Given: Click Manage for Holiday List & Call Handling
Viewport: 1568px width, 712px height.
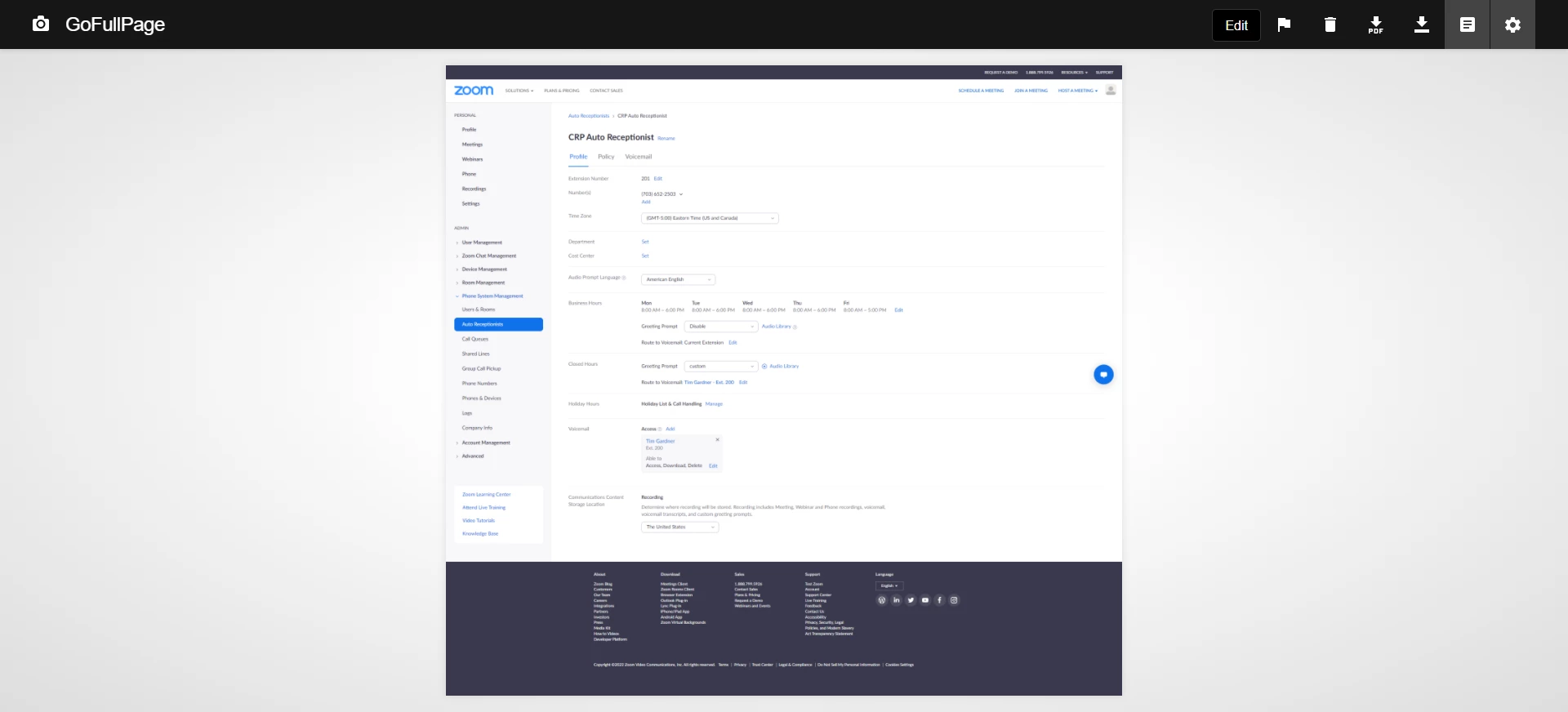Looking at the screenshot, I should click(x=714, y=404).
